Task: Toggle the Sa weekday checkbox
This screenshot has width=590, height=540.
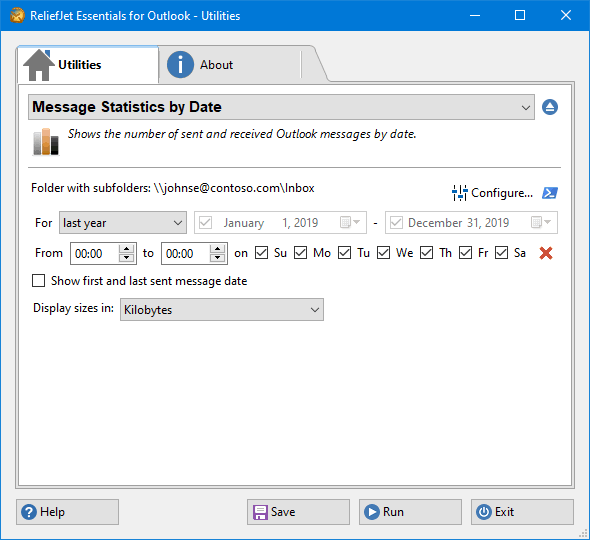Action: pos(501,253)
